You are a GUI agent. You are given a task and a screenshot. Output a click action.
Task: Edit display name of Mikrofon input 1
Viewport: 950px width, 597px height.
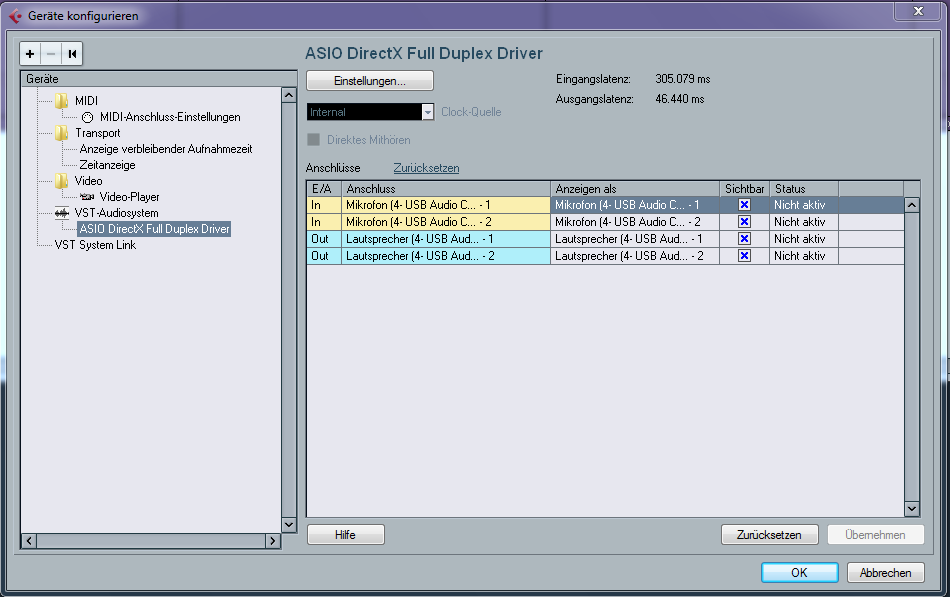click(635, 205)
